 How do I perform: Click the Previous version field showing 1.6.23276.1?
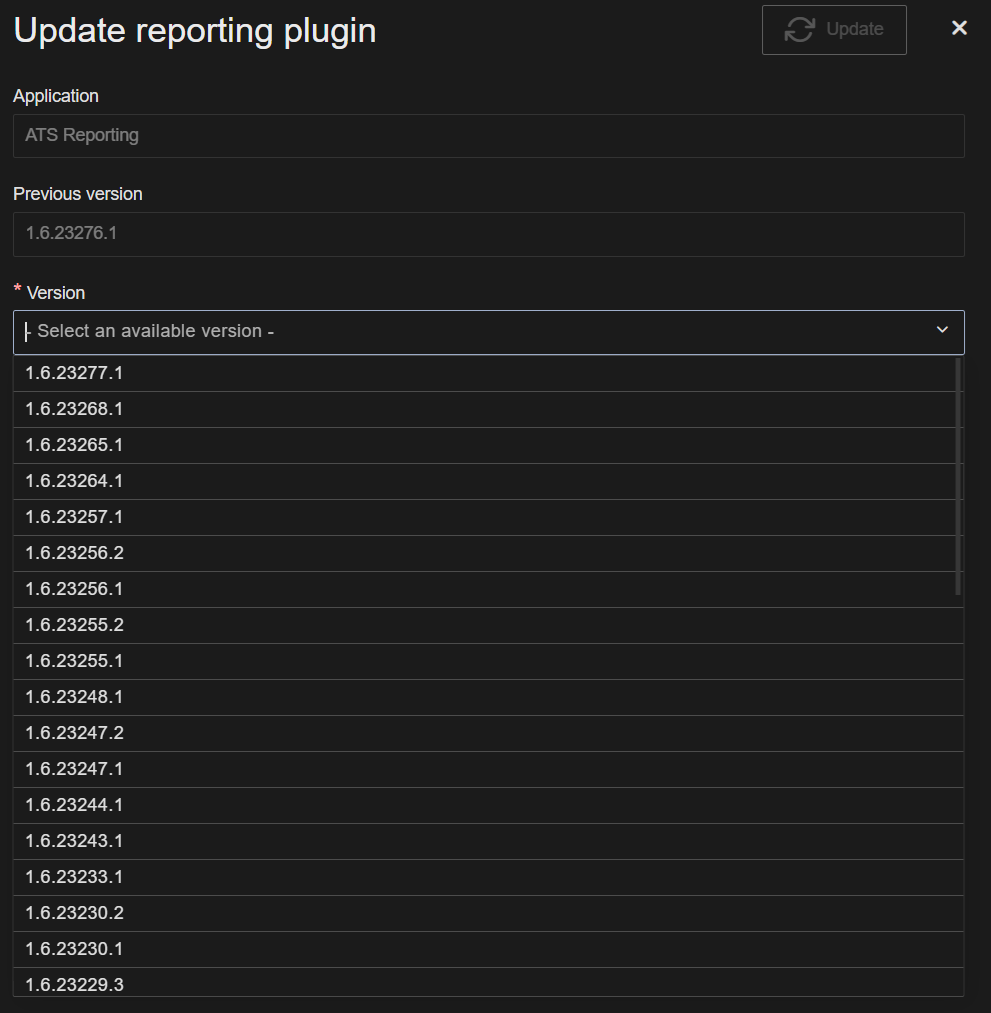point(488,233)
